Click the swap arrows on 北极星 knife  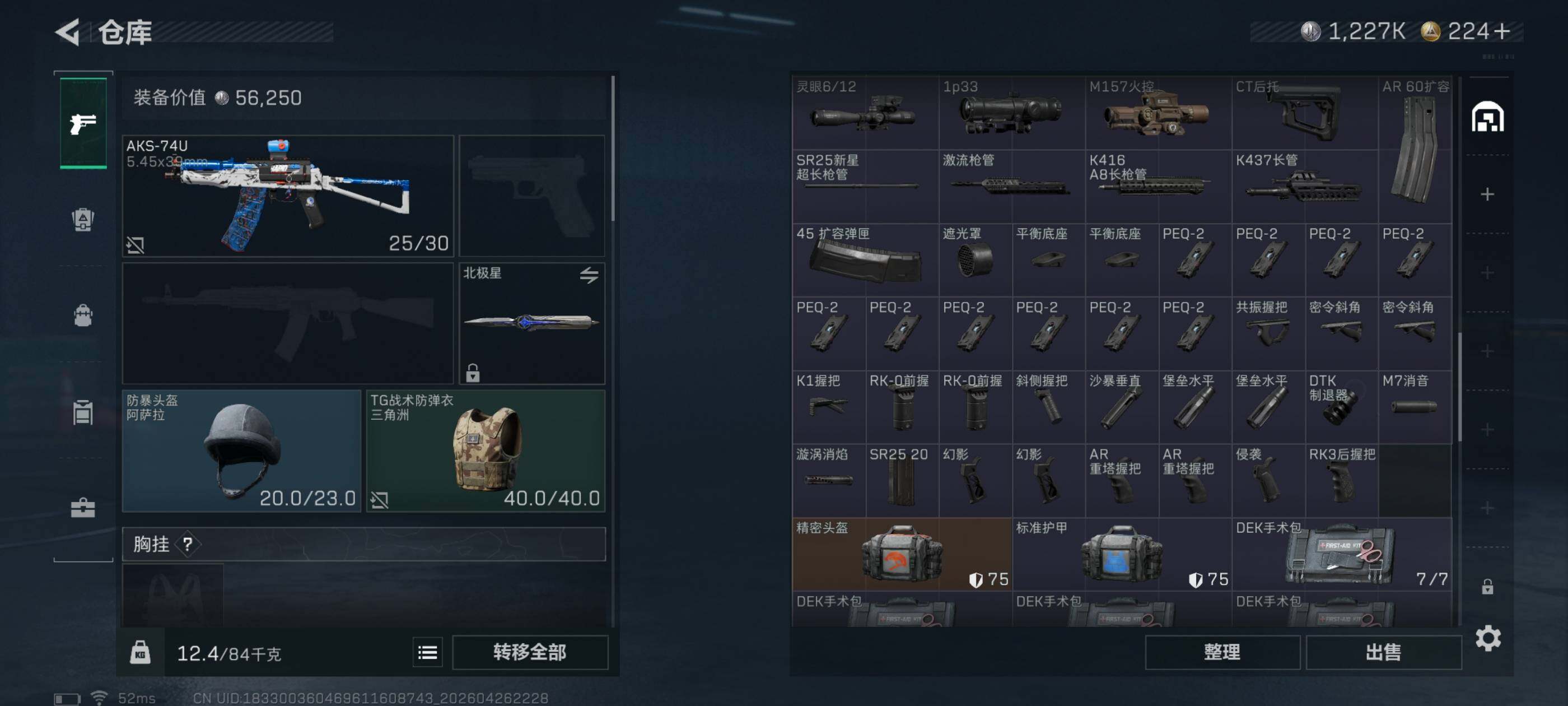tap(589, 275)
